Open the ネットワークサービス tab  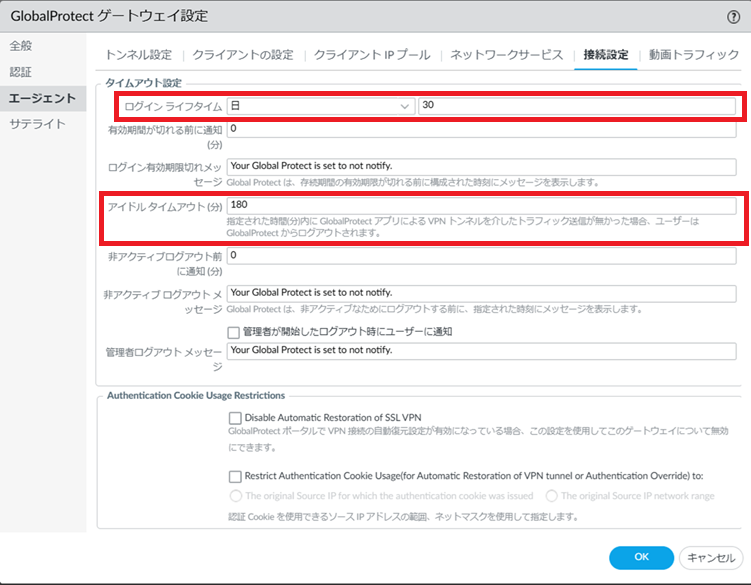(x=507, y=55)
